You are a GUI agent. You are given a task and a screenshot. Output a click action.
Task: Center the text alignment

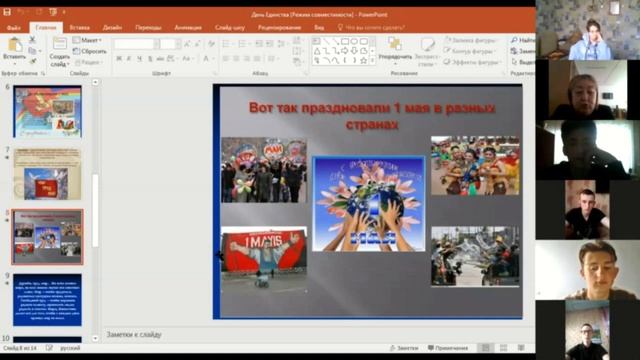point(236,59)
